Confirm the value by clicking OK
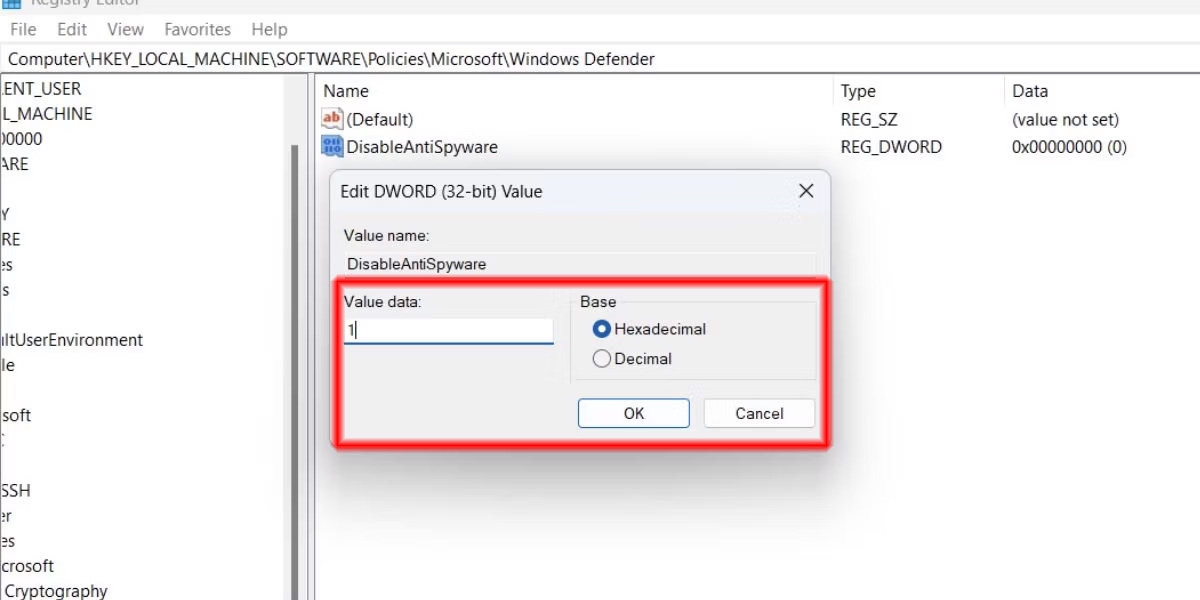The height and width of the screenshot is (600, 1200). pyautogui.click(x=633, y=413)
